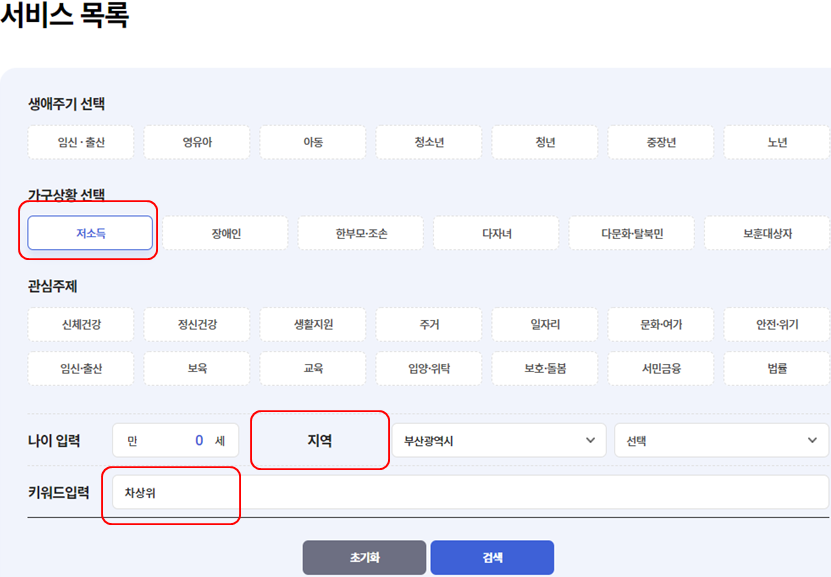
Task: Deselect the highlighted 저소득 household filter
Action: (89, 232)
